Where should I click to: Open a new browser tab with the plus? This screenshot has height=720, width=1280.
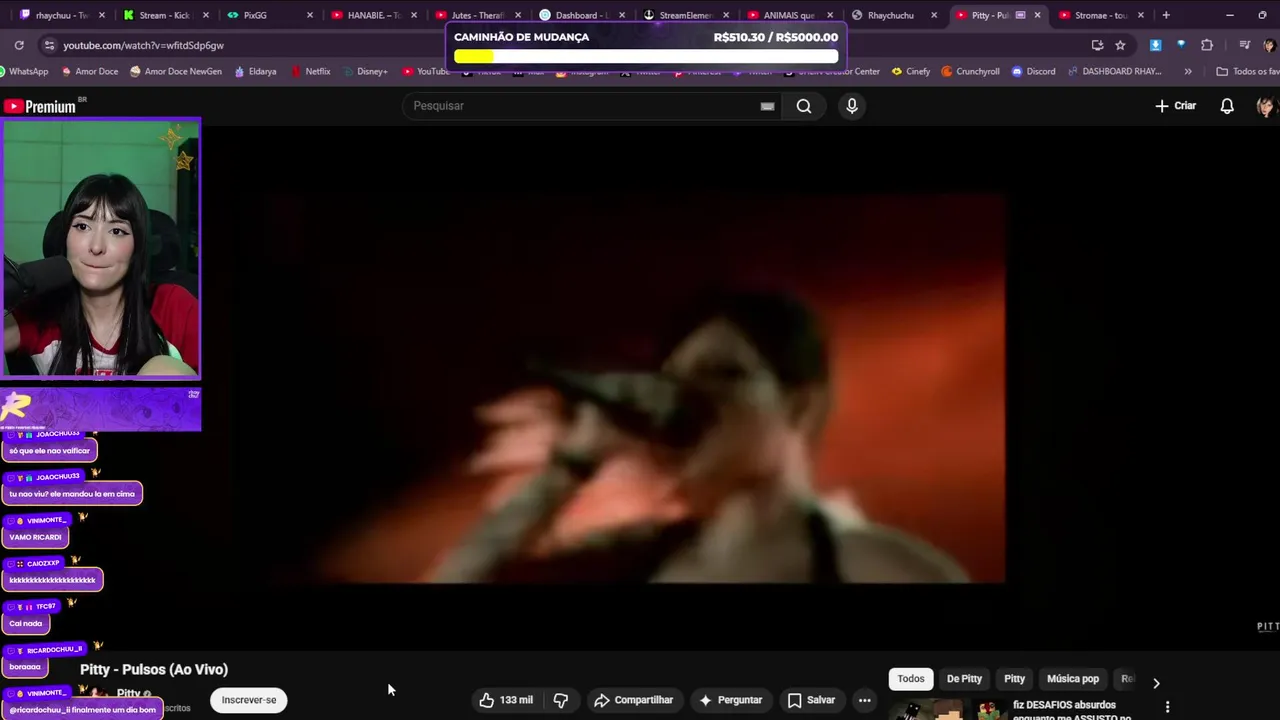1166,15
